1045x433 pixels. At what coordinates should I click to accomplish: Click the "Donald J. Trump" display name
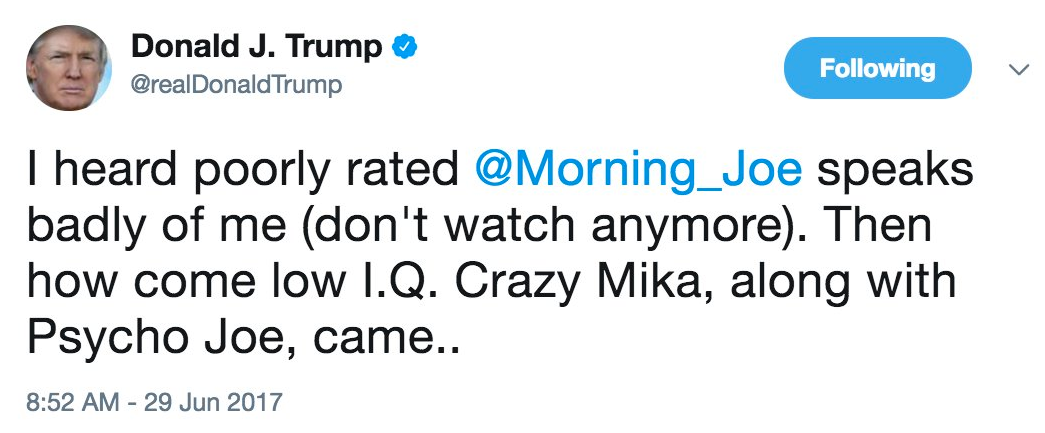[x=257, y=46]
